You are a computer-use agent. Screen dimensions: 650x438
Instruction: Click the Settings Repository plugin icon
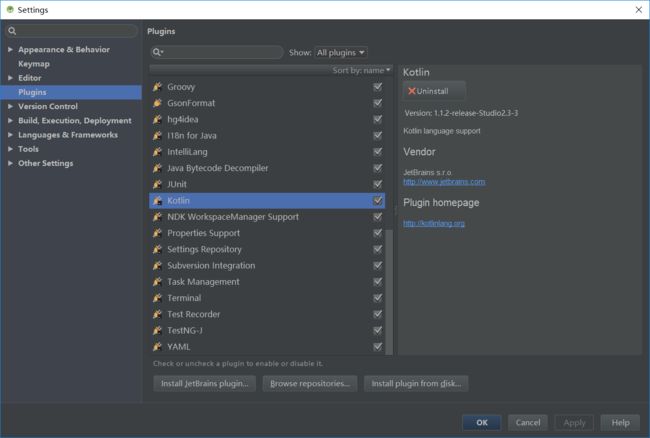pyautogui.click(x=157, y=249)
